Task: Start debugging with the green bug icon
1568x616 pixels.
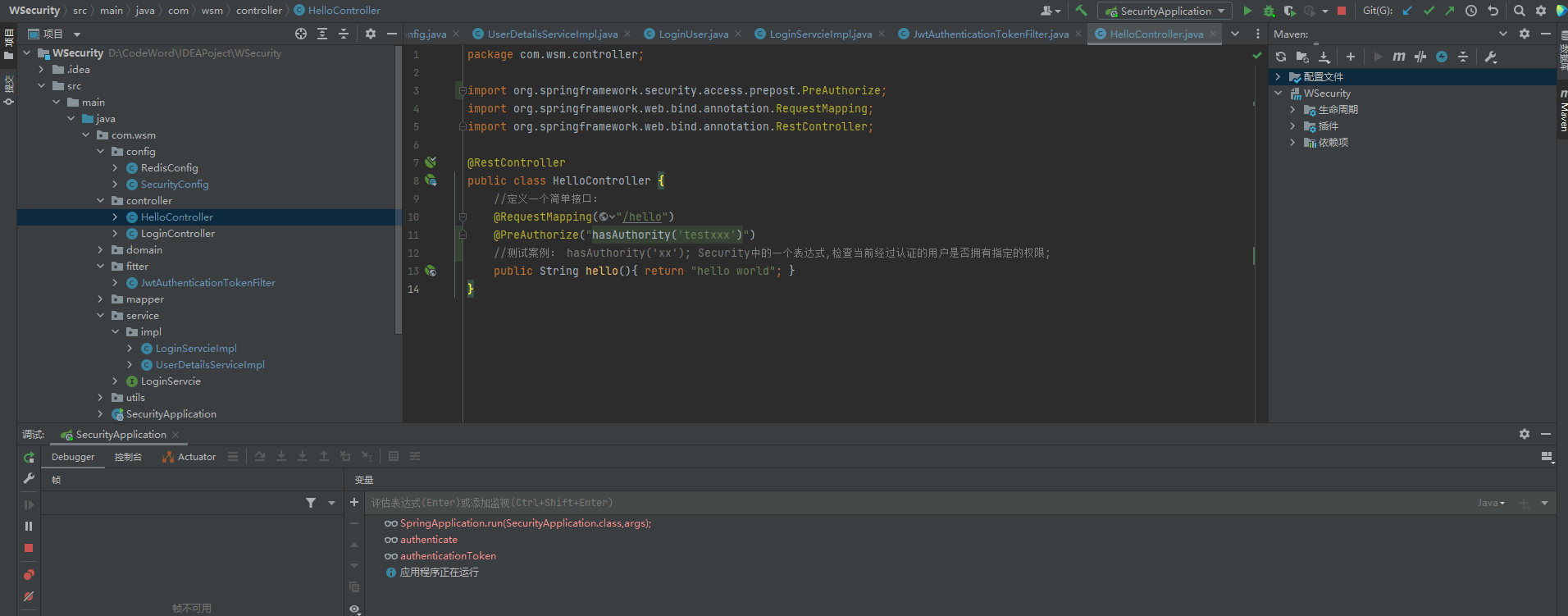Action: (x=1269, y=11)
